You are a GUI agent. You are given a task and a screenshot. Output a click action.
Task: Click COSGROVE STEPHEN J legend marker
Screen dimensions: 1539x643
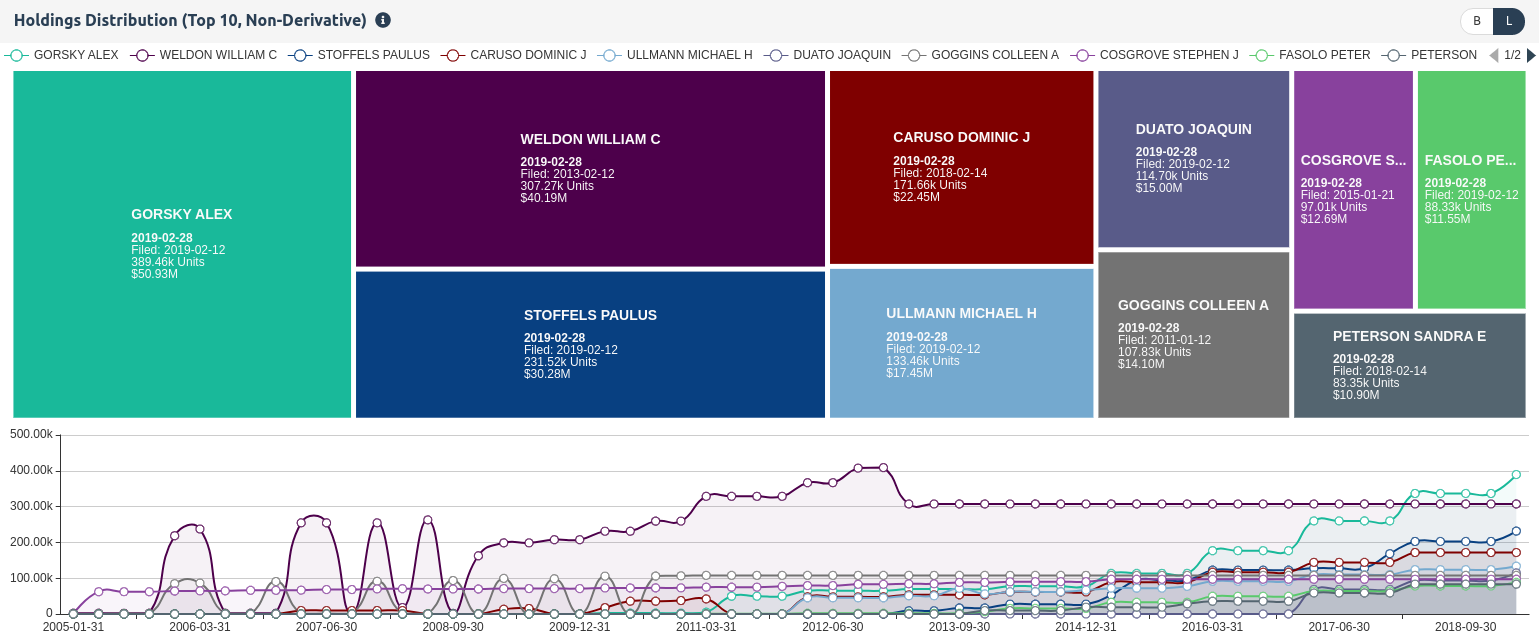(x=1082, y=55)
